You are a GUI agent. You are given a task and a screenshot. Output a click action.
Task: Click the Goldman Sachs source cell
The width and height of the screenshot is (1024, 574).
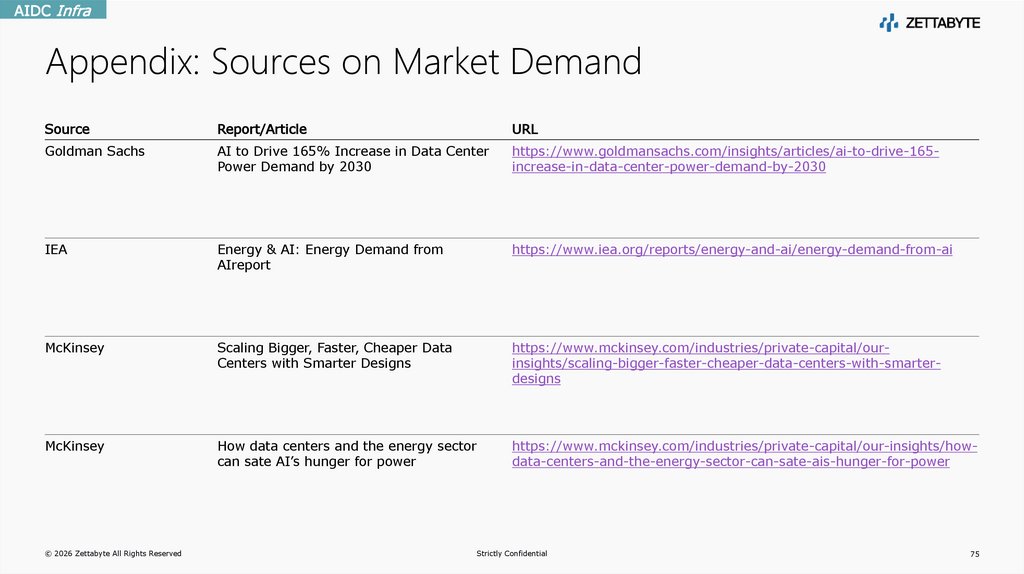pos(95,151)
